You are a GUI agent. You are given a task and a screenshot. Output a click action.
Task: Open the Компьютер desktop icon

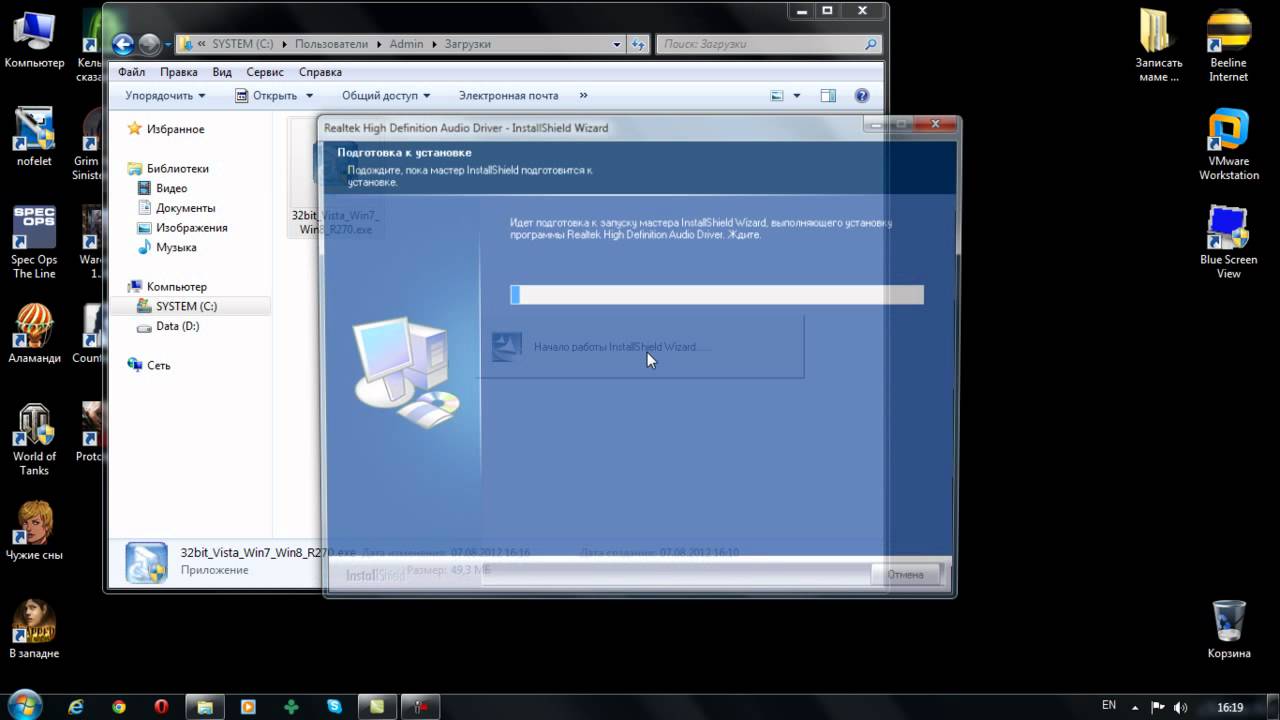click(x=34, y=39)
